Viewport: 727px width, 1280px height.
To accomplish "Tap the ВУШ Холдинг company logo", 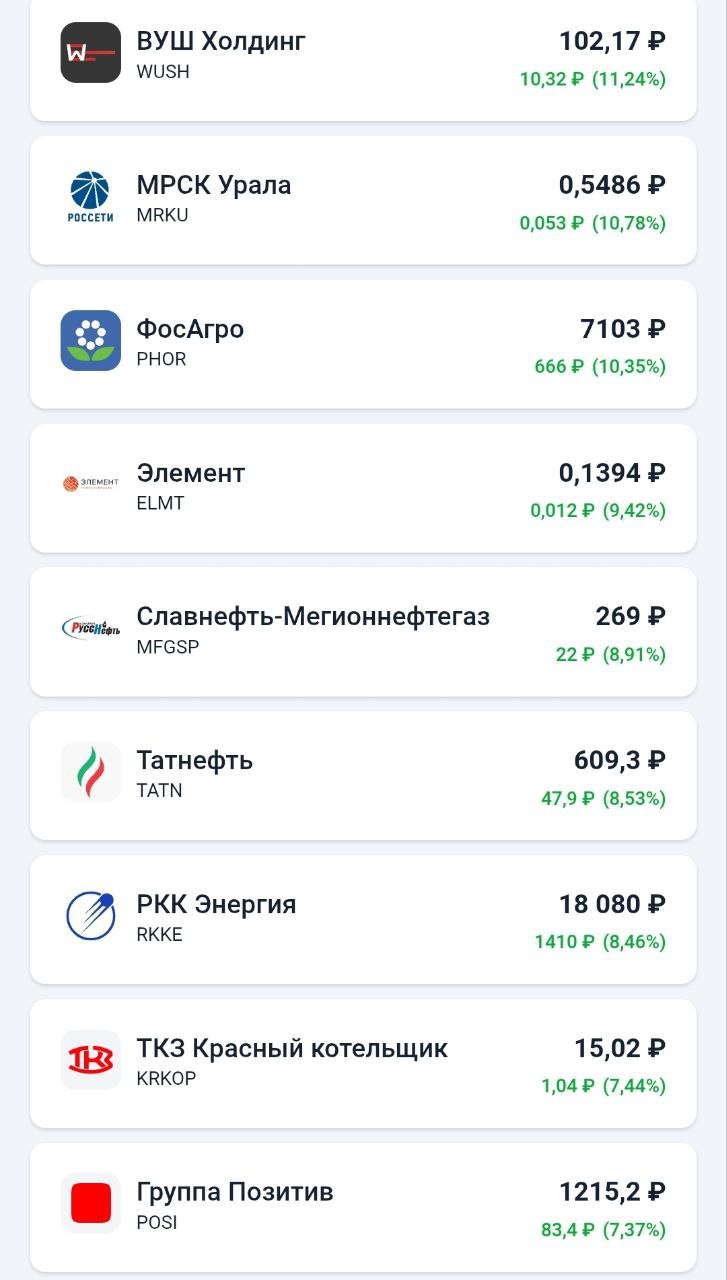I will tap(91, 52).
